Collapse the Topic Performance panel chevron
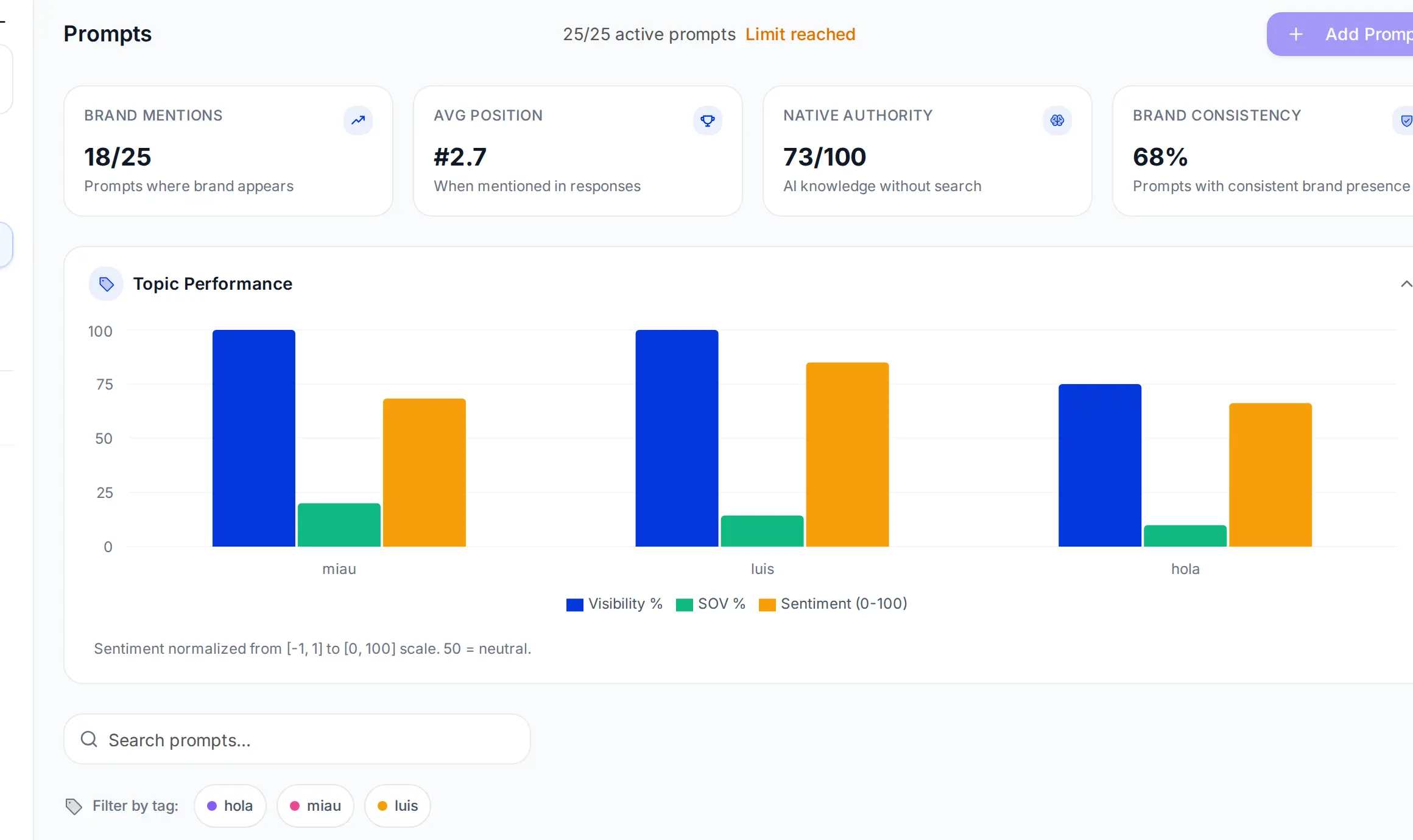Screen dimensions: 1413x840 click(x=1406, y=284)
